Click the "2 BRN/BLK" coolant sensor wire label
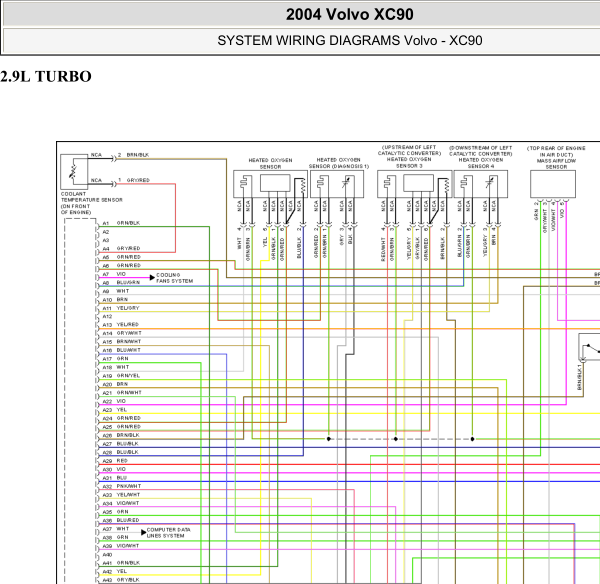600x584 pixels. (133, 155)
